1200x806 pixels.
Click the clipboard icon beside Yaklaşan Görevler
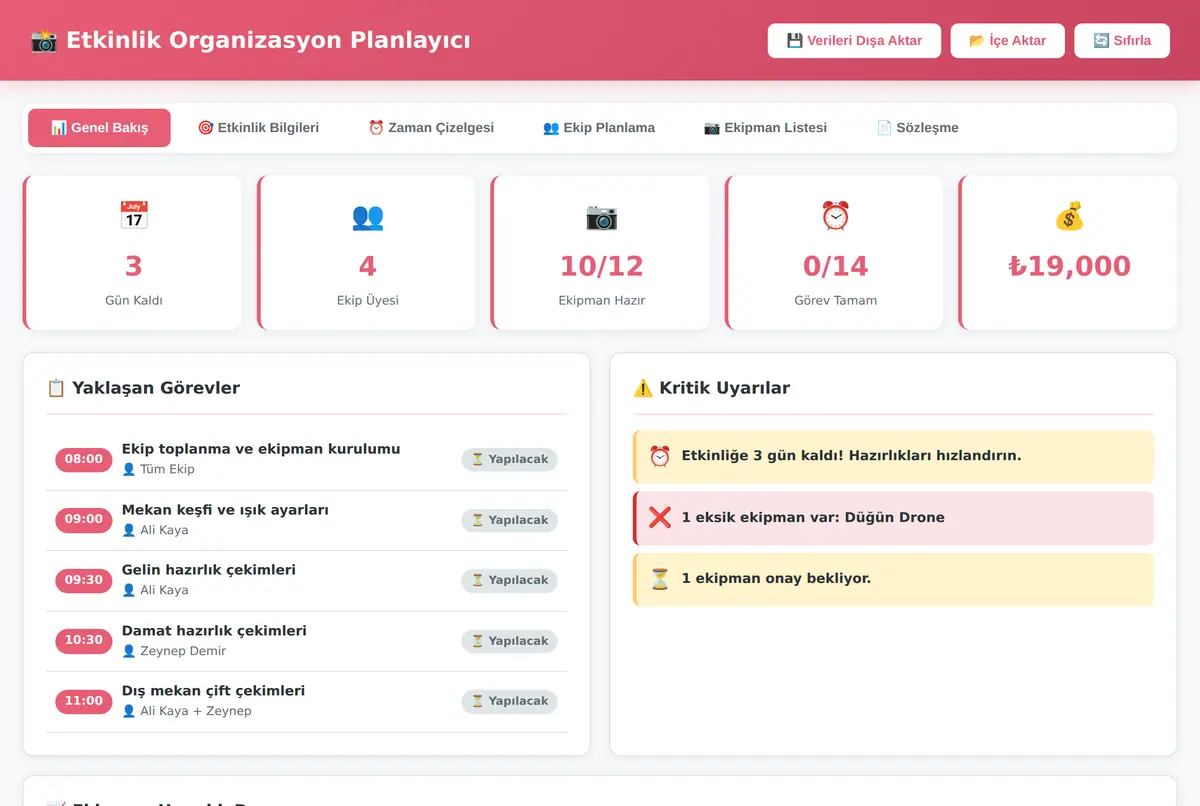click(56, 388)
